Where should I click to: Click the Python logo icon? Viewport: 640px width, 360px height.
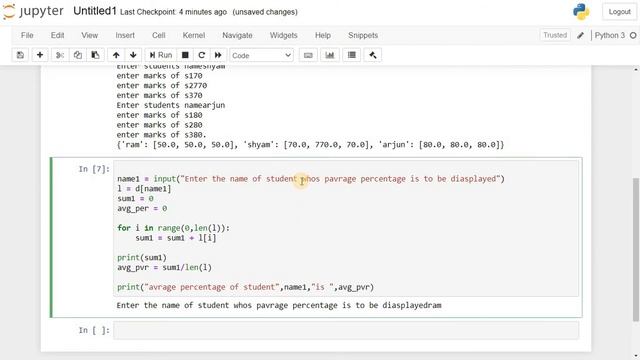[581, 12]
